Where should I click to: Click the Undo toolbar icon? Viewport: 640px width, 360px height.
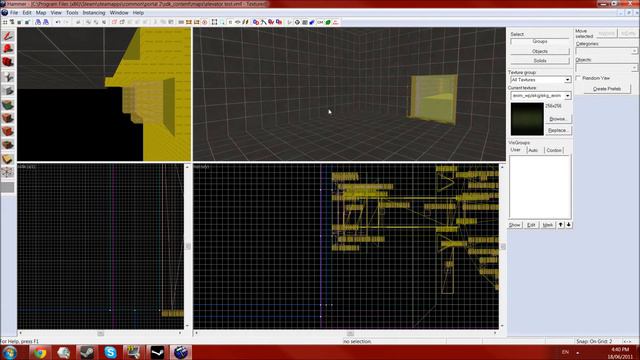click(x=58, y=22)
